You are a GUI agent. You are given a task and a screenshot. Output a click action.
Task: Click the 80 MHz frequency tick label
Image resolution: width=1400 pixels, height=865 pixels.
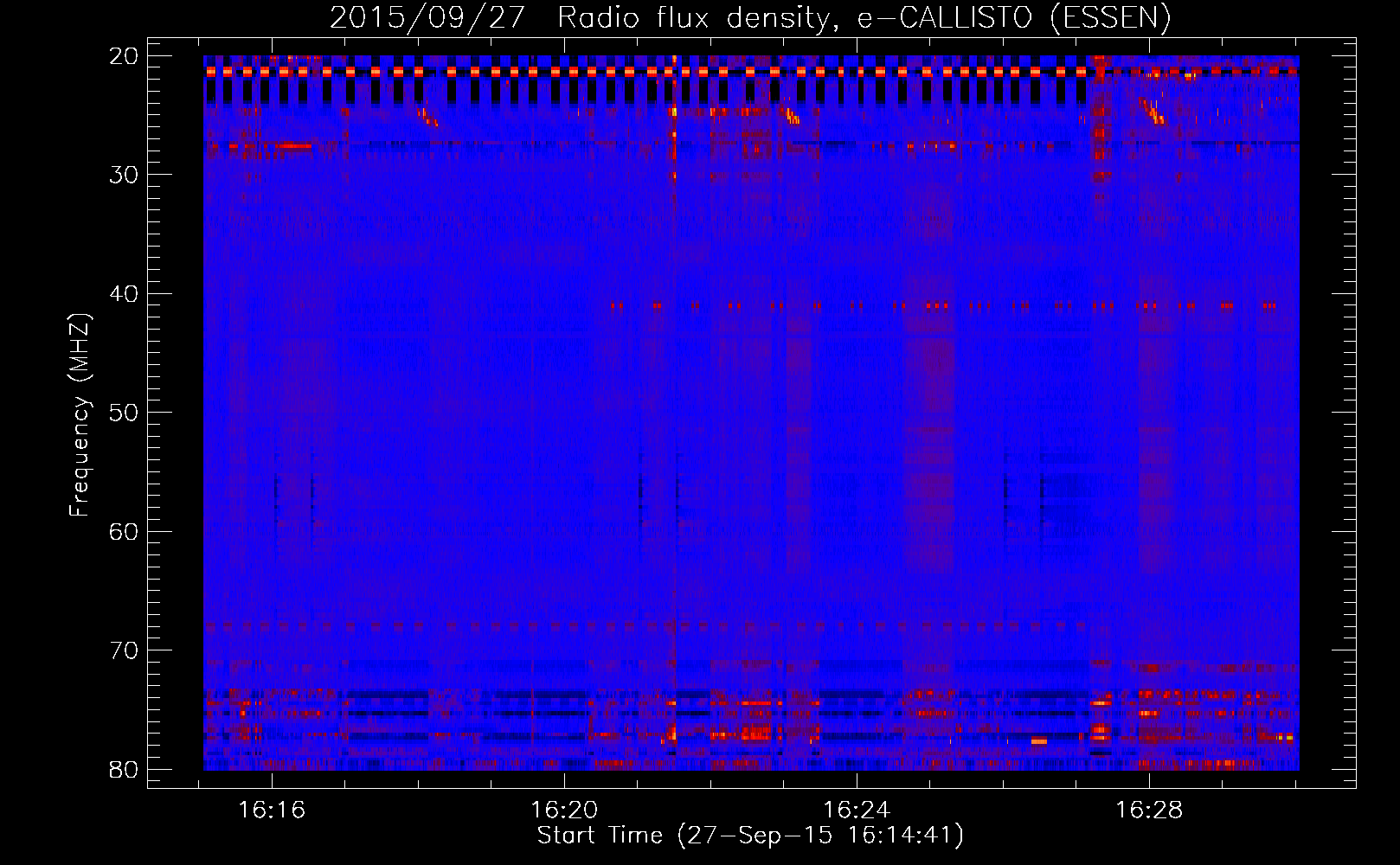125,769
